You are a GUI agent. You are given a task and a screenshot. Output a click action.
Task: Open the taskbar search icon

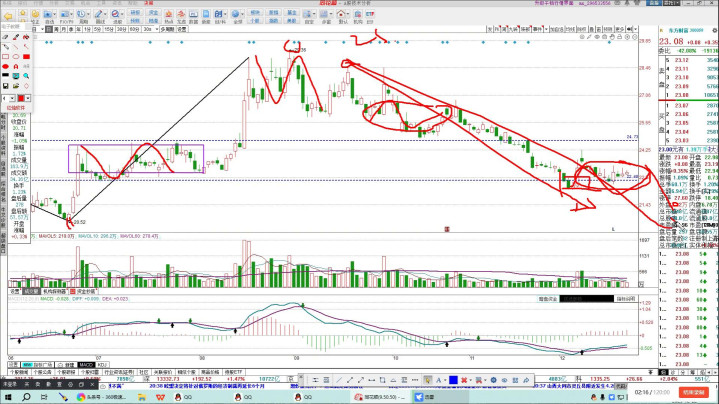point(26,397)
